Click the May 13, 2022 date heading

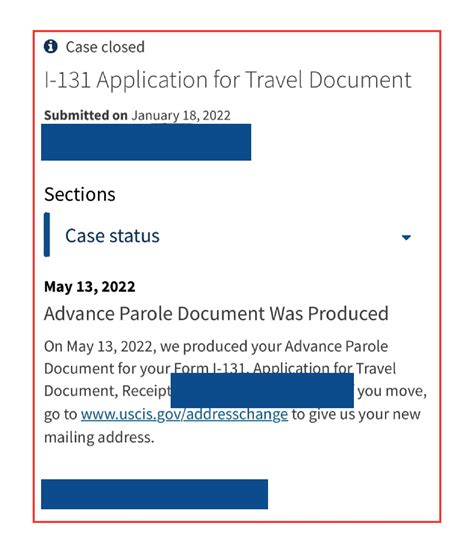[90, 287]
